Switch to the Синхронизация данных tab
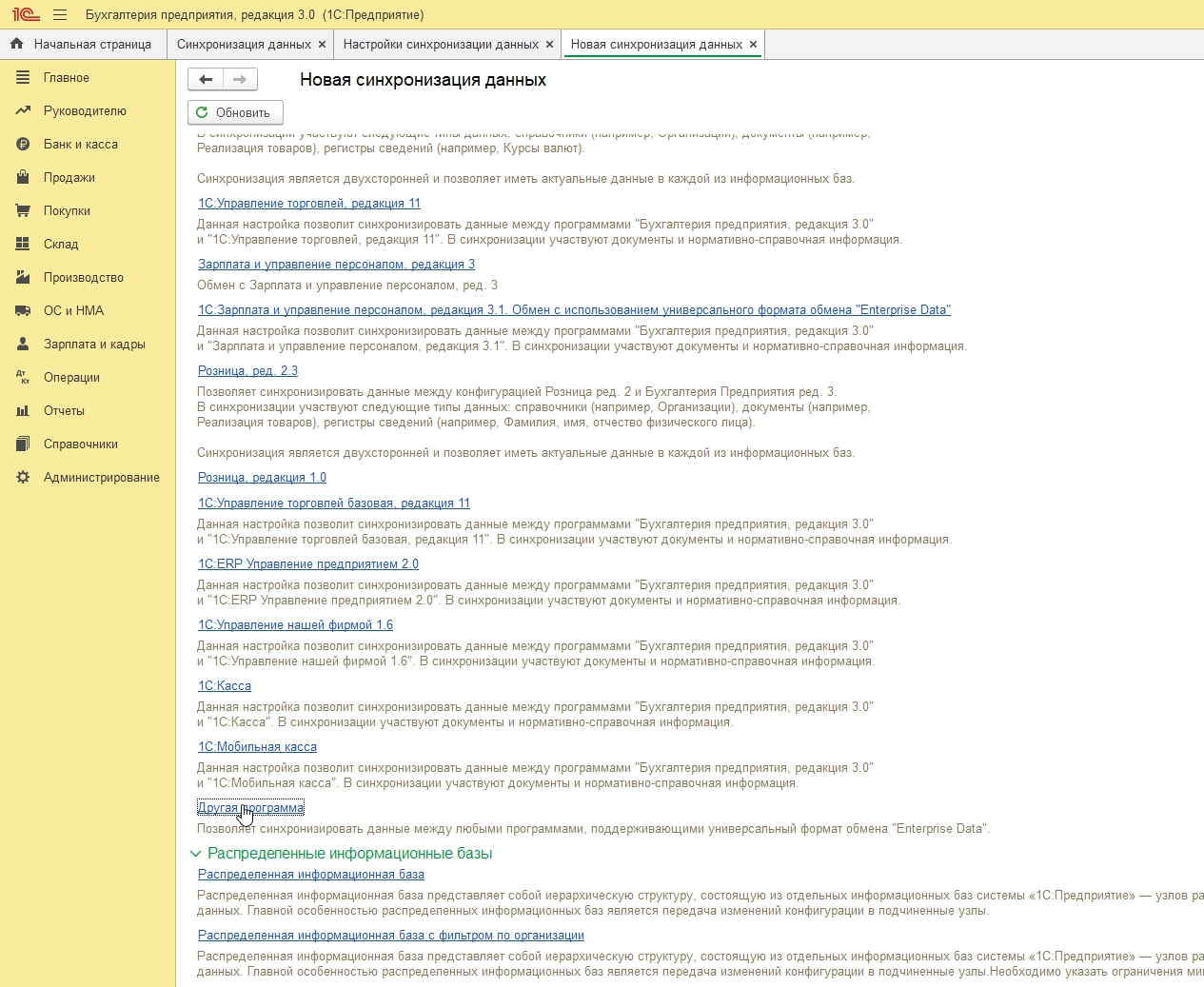1204x987 pixels. click(x=244, y=45)
